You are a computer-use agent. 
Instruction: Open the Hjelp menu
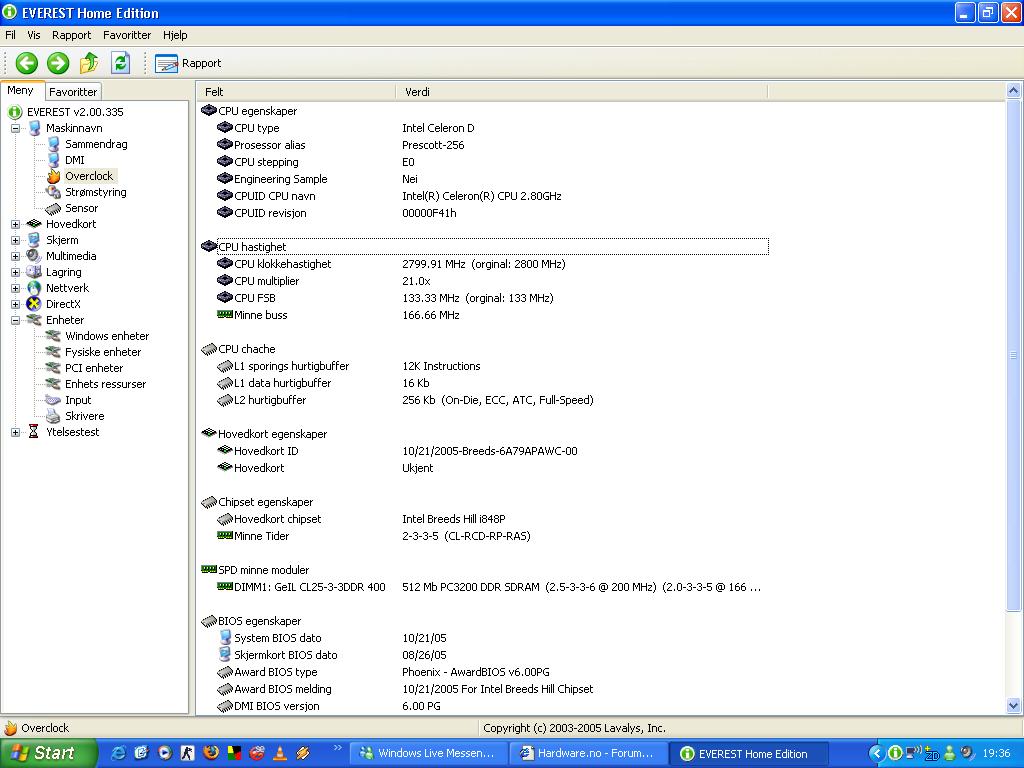click(175, 35)
